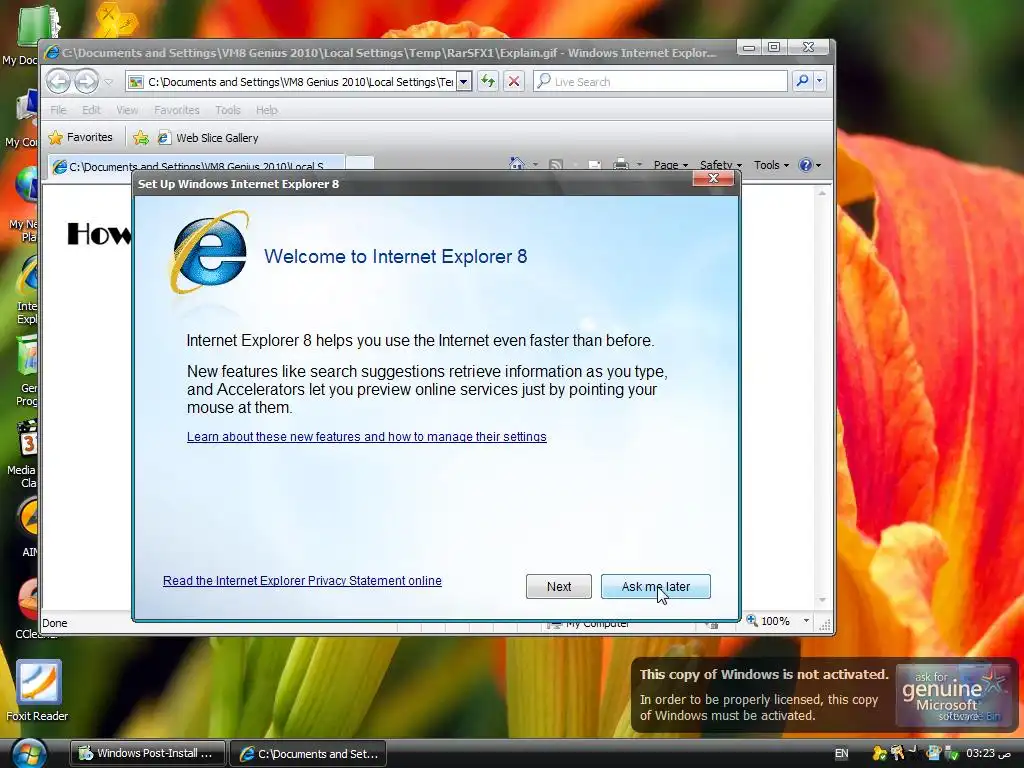
Task: Click the Search magnifier button
Action: 802,81
